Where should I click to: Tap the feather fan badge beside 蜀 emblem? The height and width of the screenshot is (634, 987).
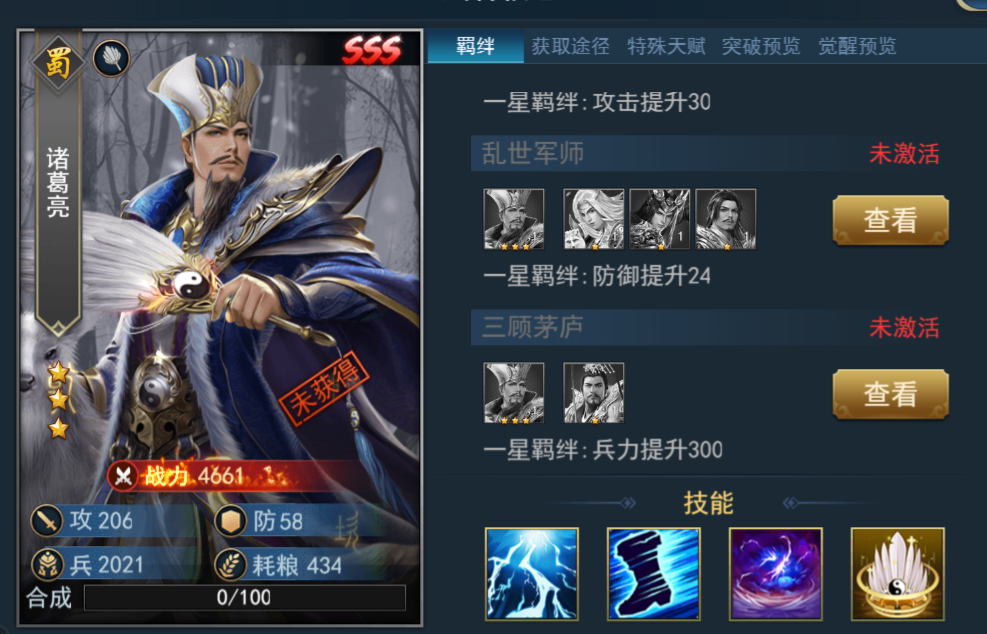(111, 59)
